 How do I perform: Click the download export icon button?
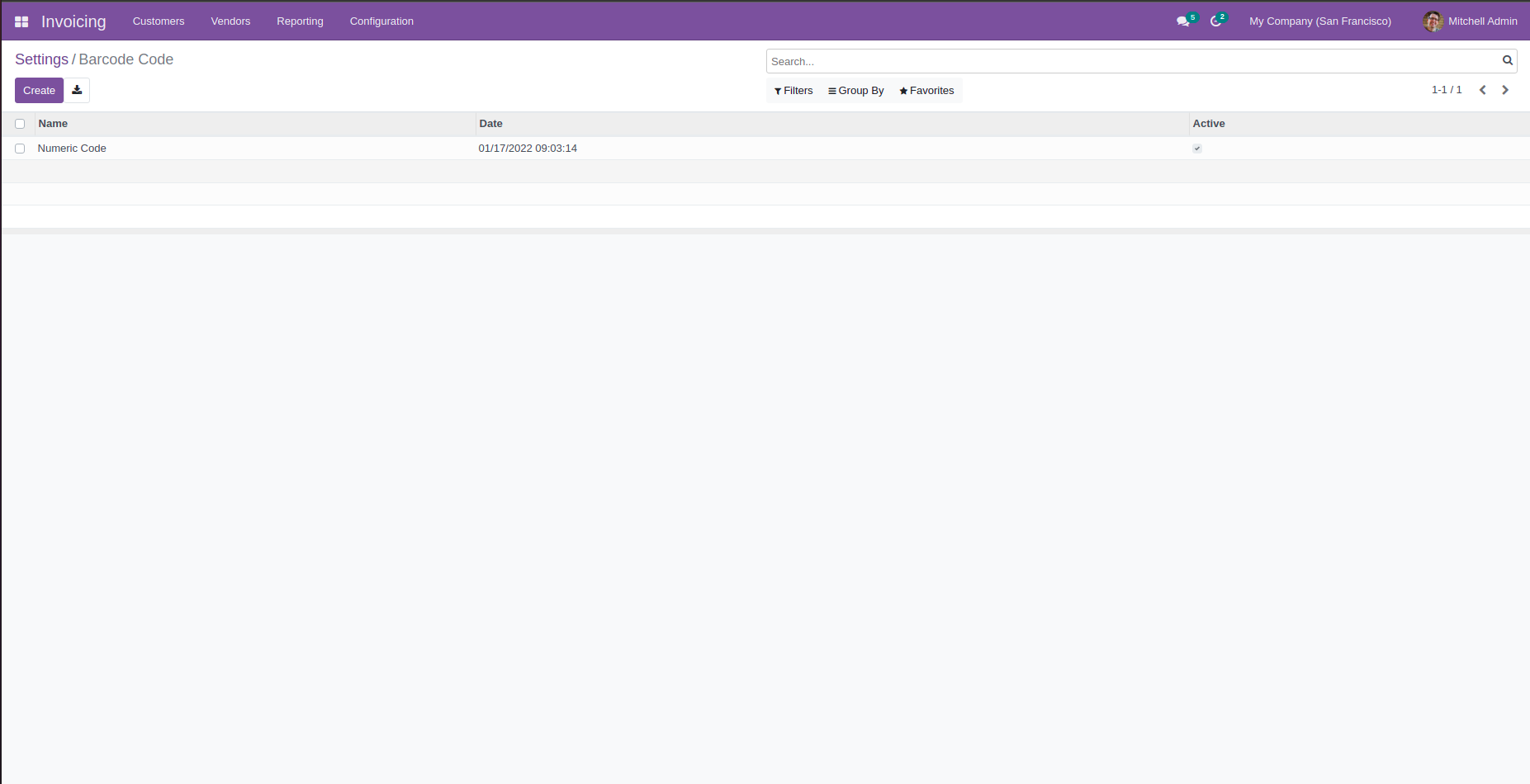coord(77,90)
